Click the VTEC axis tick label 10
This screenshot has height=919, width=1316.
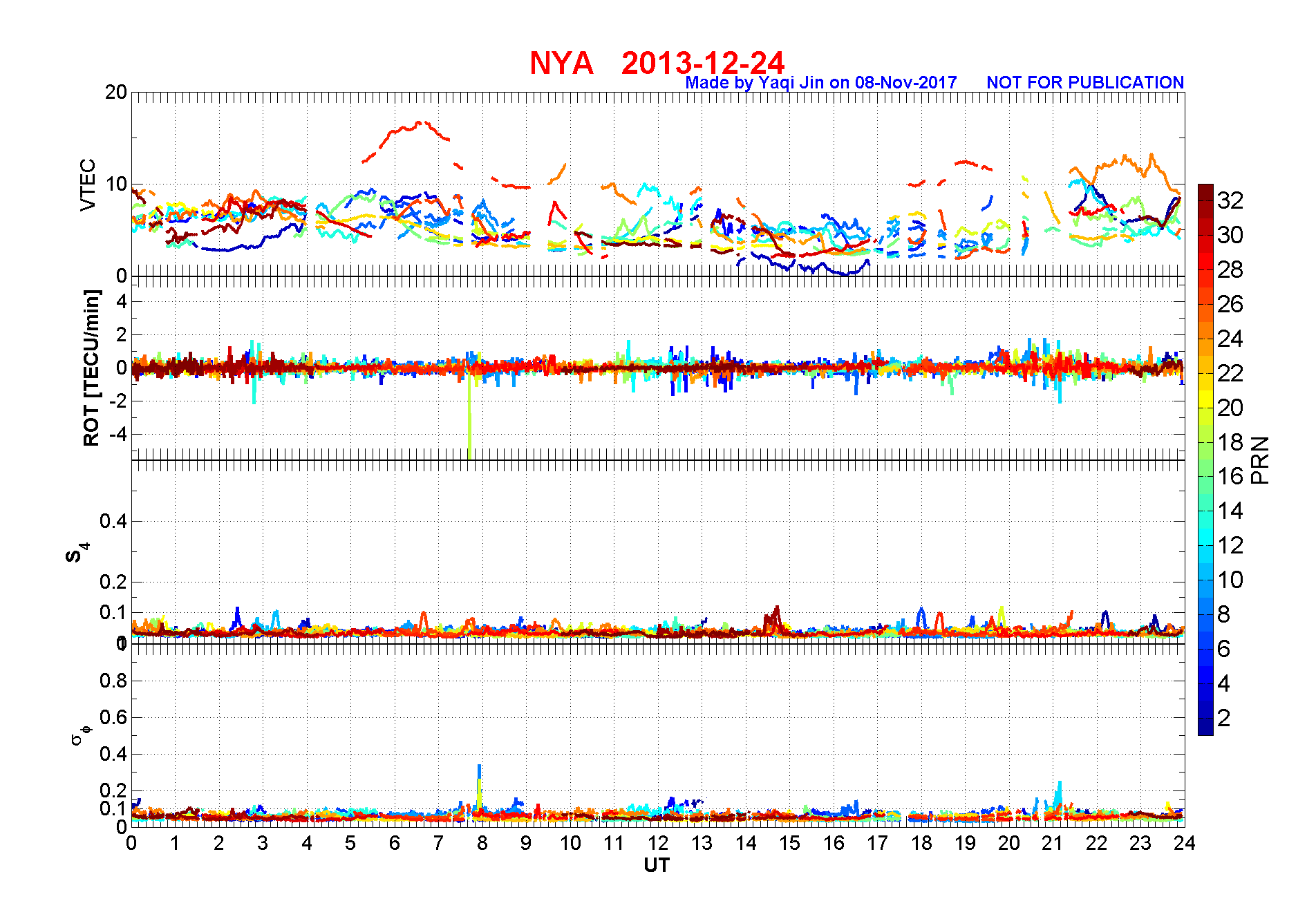pos(116,184)
